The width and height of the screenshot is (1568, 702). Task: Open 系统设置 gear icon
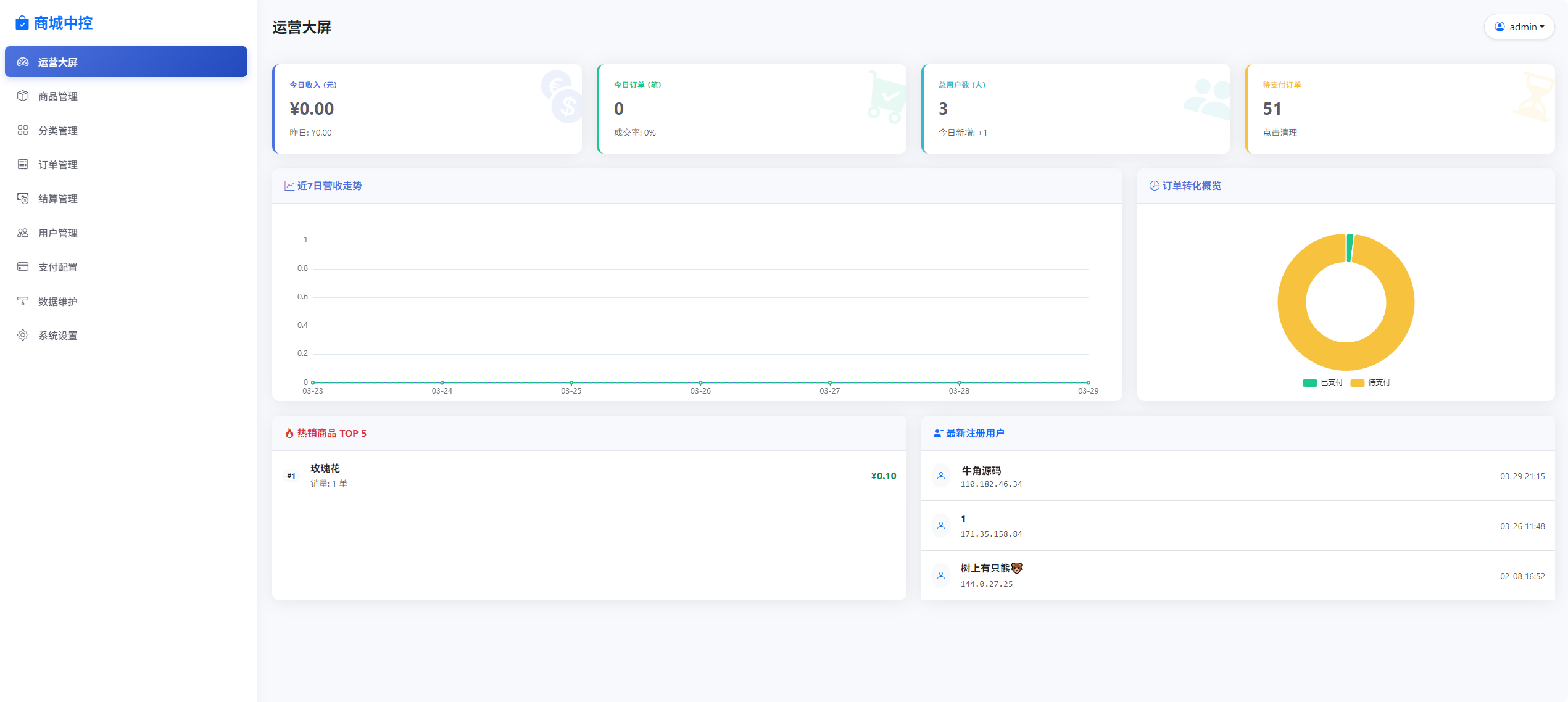(x=23, y=335)
